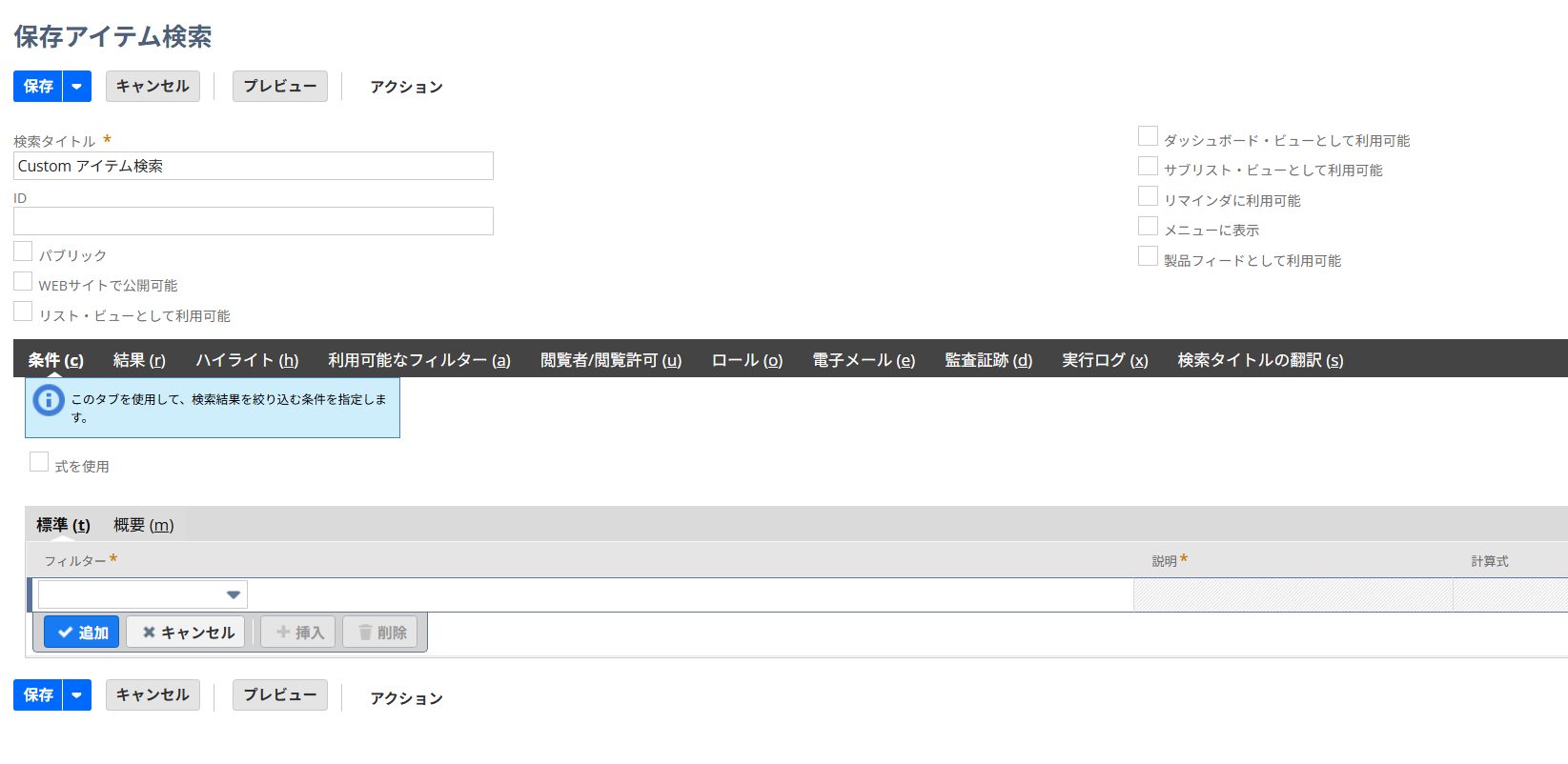The height and width of the screenshot is (764, 1568).
Task: Select the 概要 subtab
Action: coord(143,525)
